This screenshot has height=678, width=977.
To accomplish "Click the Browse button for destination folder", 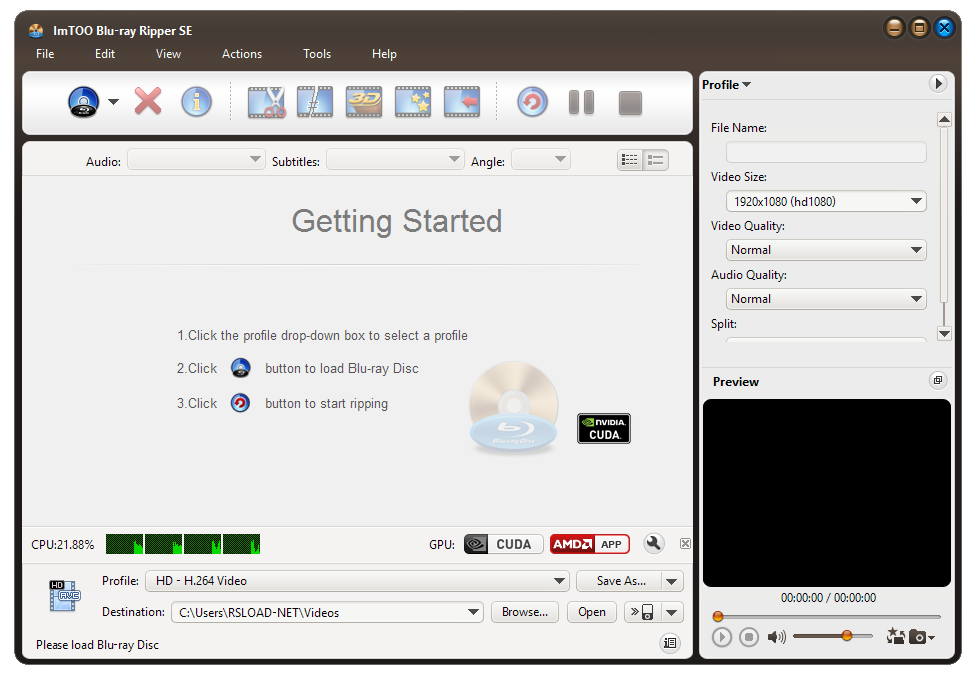I will point(524,611).
